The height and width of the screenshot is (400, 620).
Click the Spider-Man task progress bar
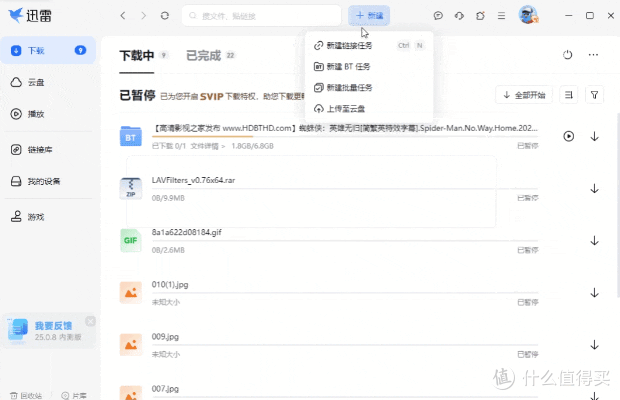coord(345,136)
